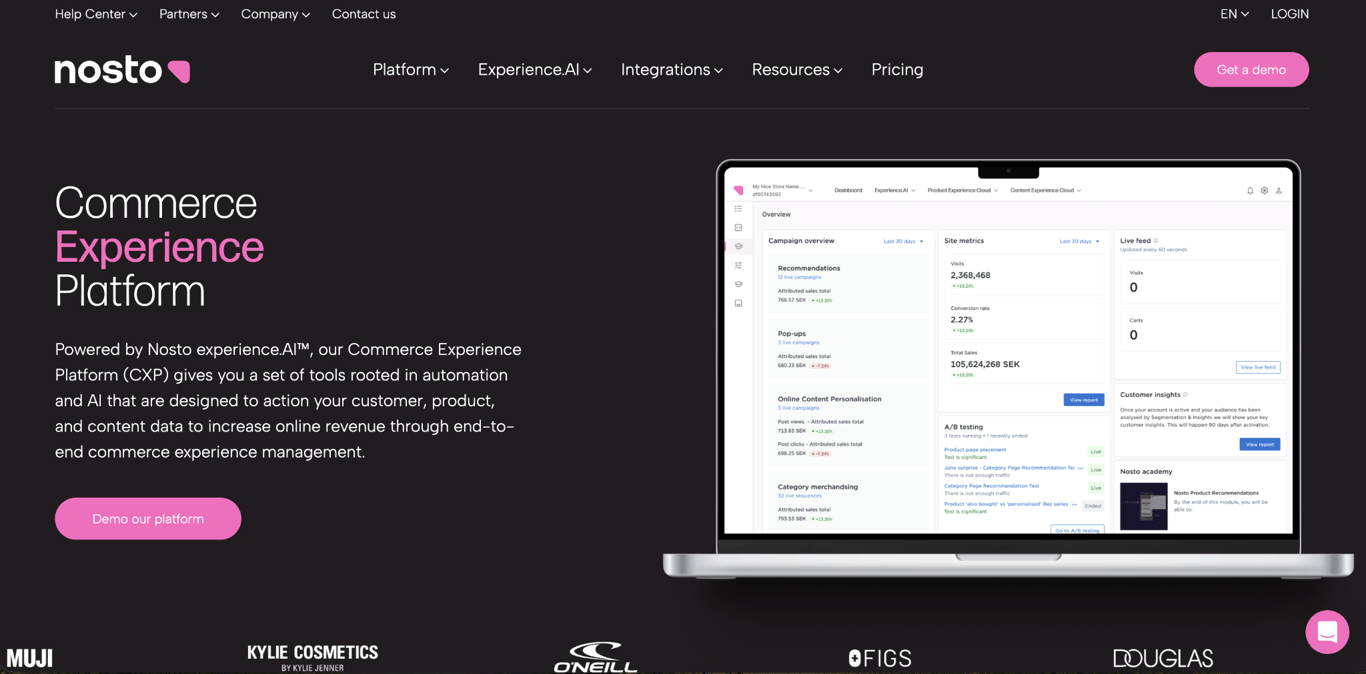Click the 2.27% Conversion rate value
The height and width of the screenshot is (674, 1366).
pyautogui.click(x=962, y=320)
